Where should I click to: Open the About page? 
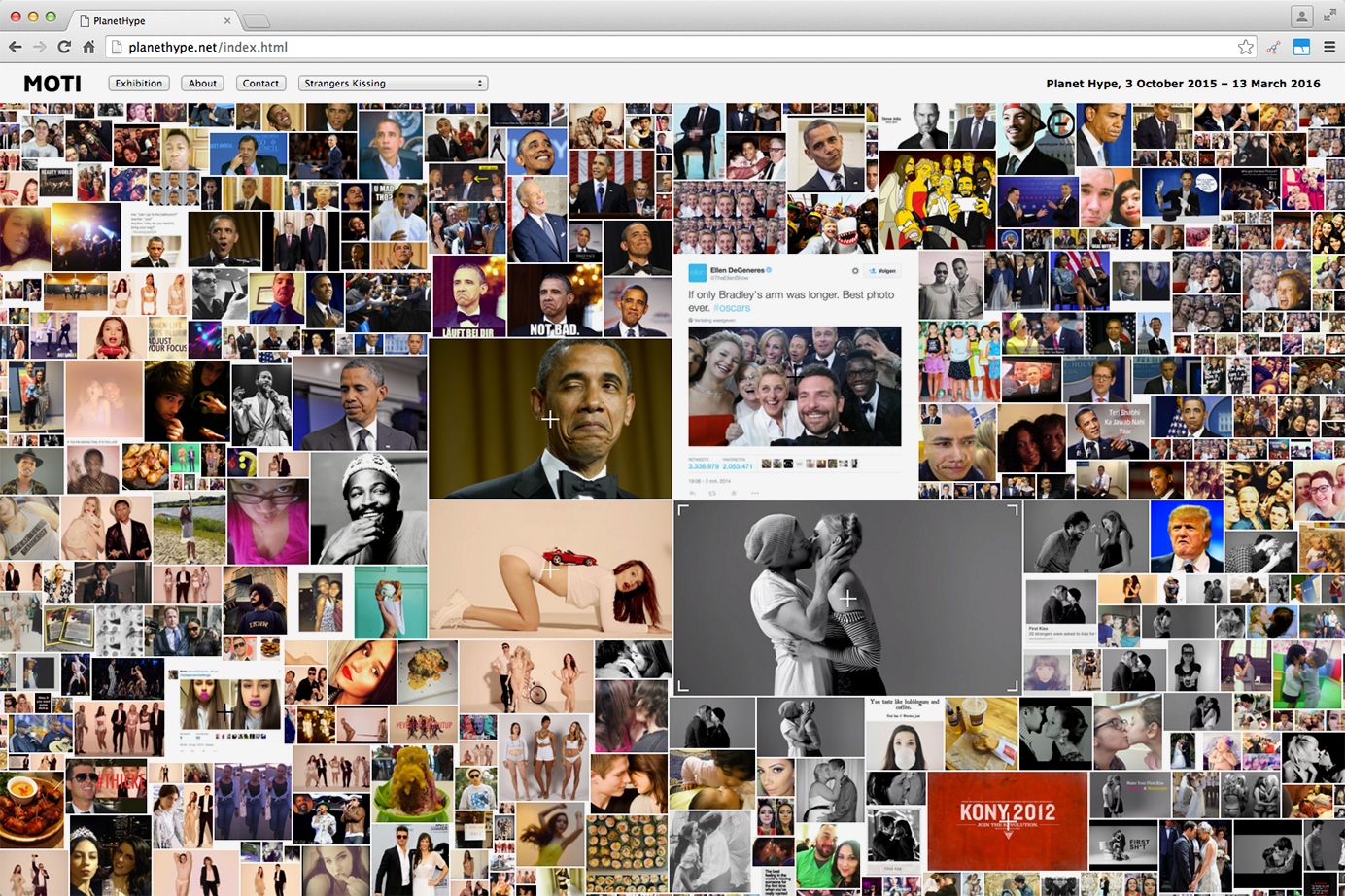[x=202, y=84]
